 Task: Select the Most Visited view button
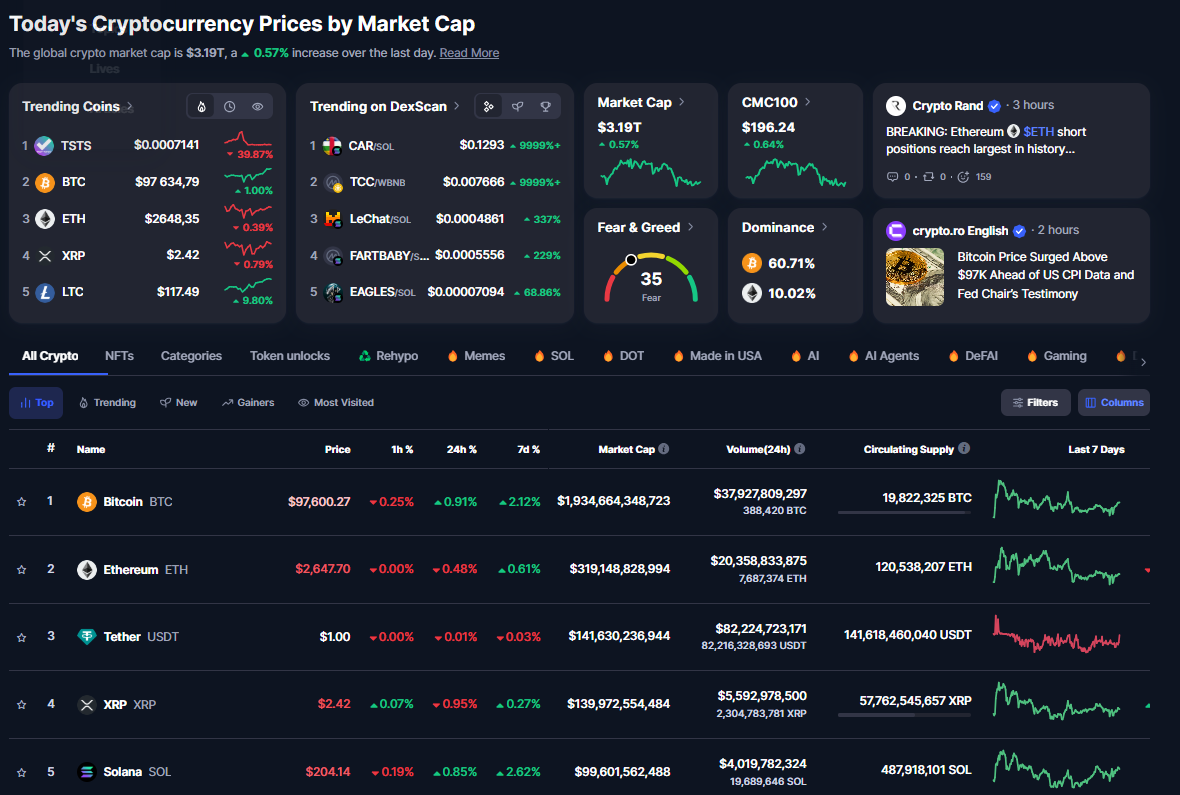336,403
